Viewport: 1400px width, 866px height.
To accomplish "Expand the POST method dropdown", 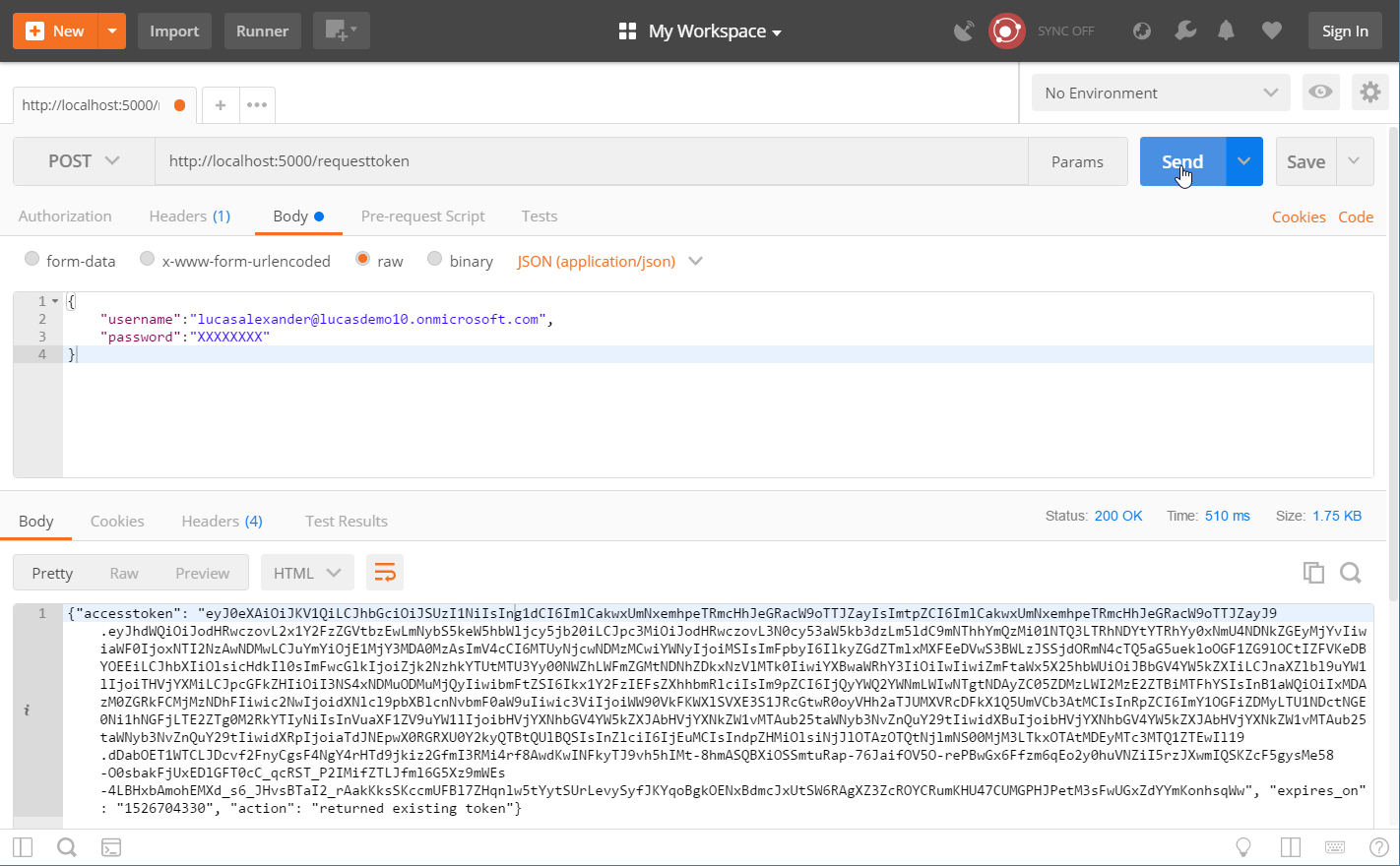I will [84, 161].
